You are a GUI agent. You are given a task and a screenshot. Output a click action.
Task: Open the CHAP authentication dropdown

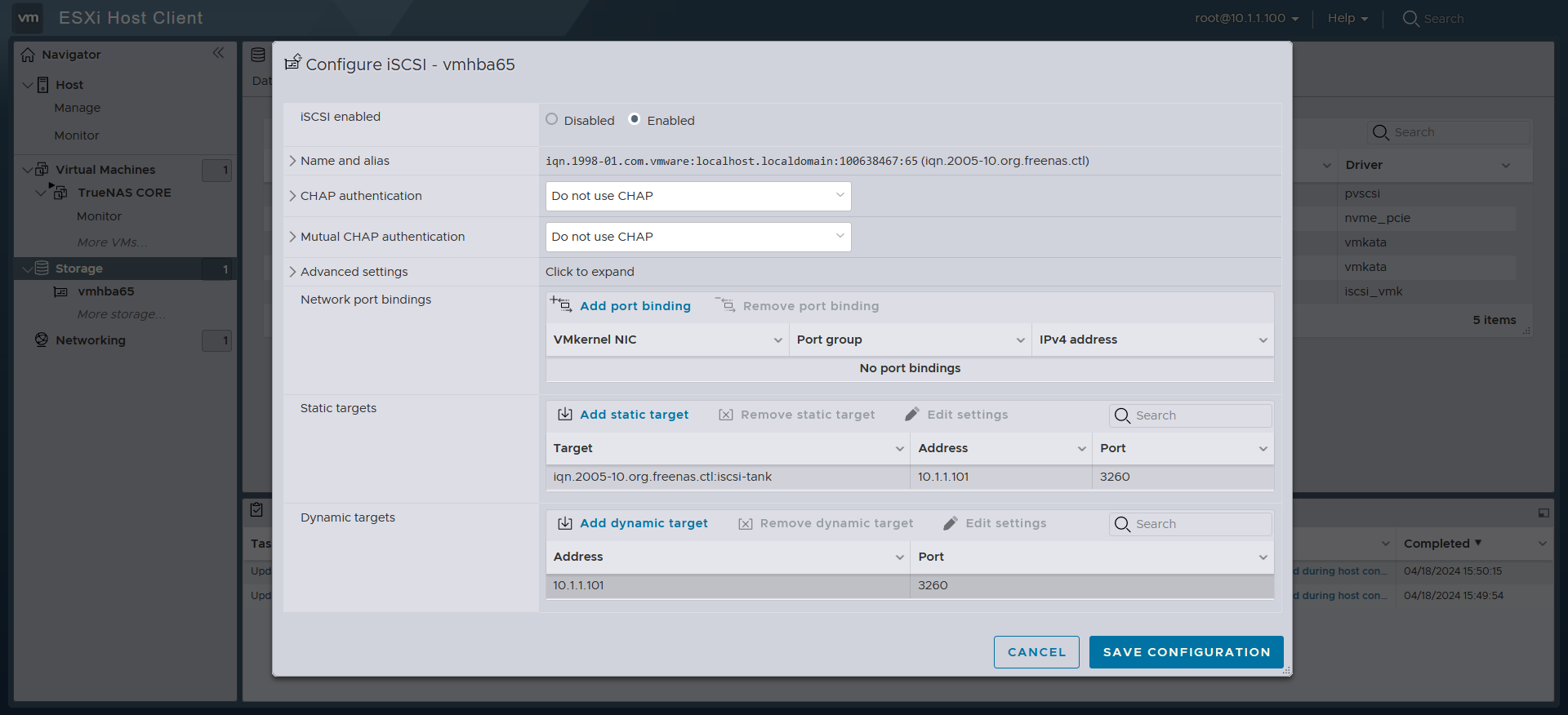pos(698,196)
